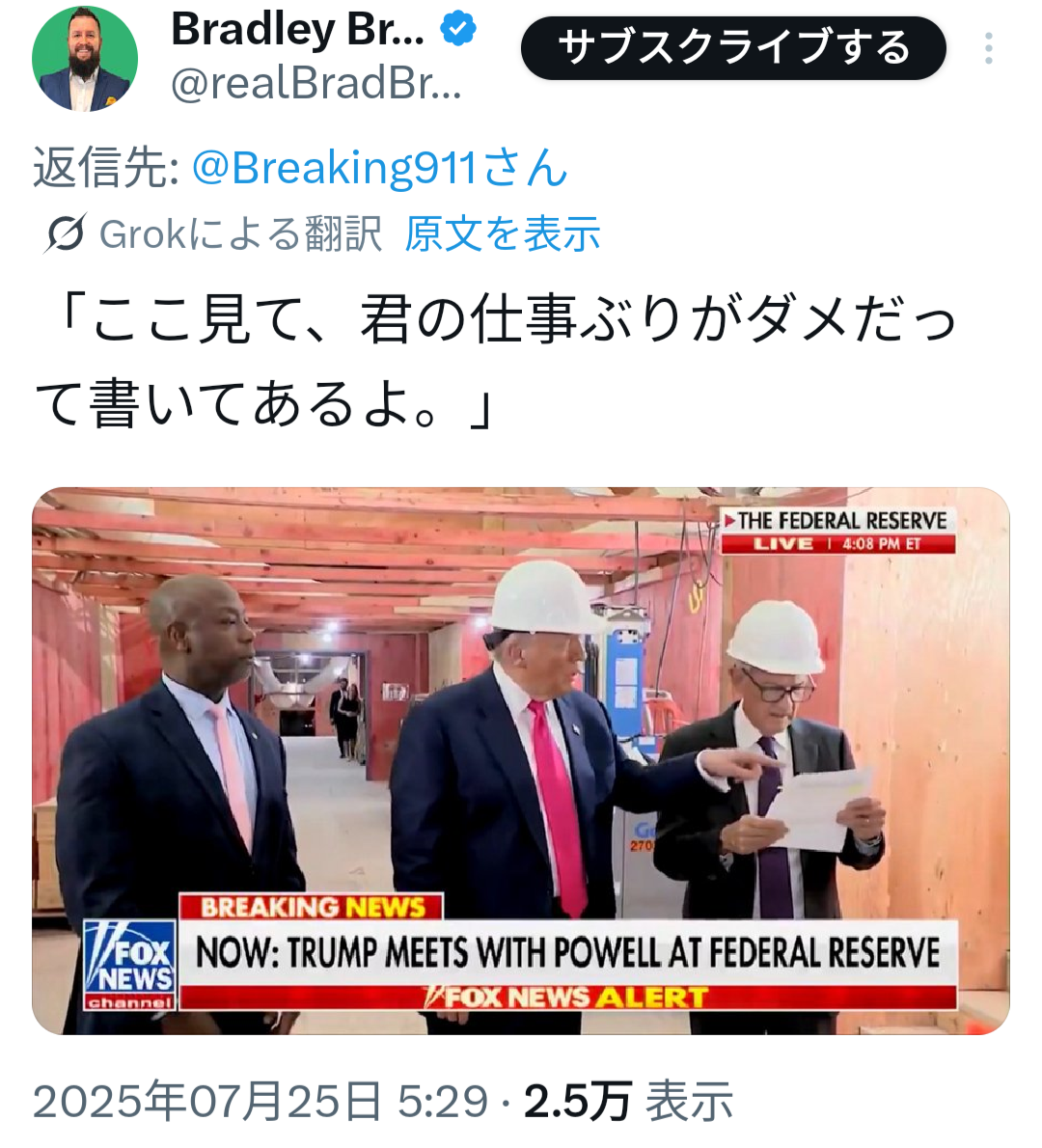The height and width of the screenshot is (1148, 1042).
Task: Click the FOX NEWS ALERT ticker strip
Action: pos(567,998)
